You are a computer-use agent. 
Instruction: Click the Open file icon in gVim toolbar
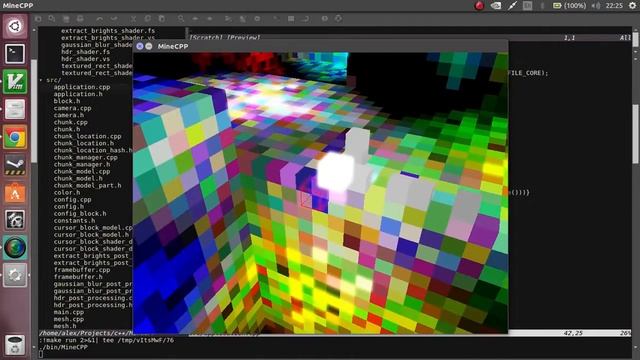(x=38, y=19)
